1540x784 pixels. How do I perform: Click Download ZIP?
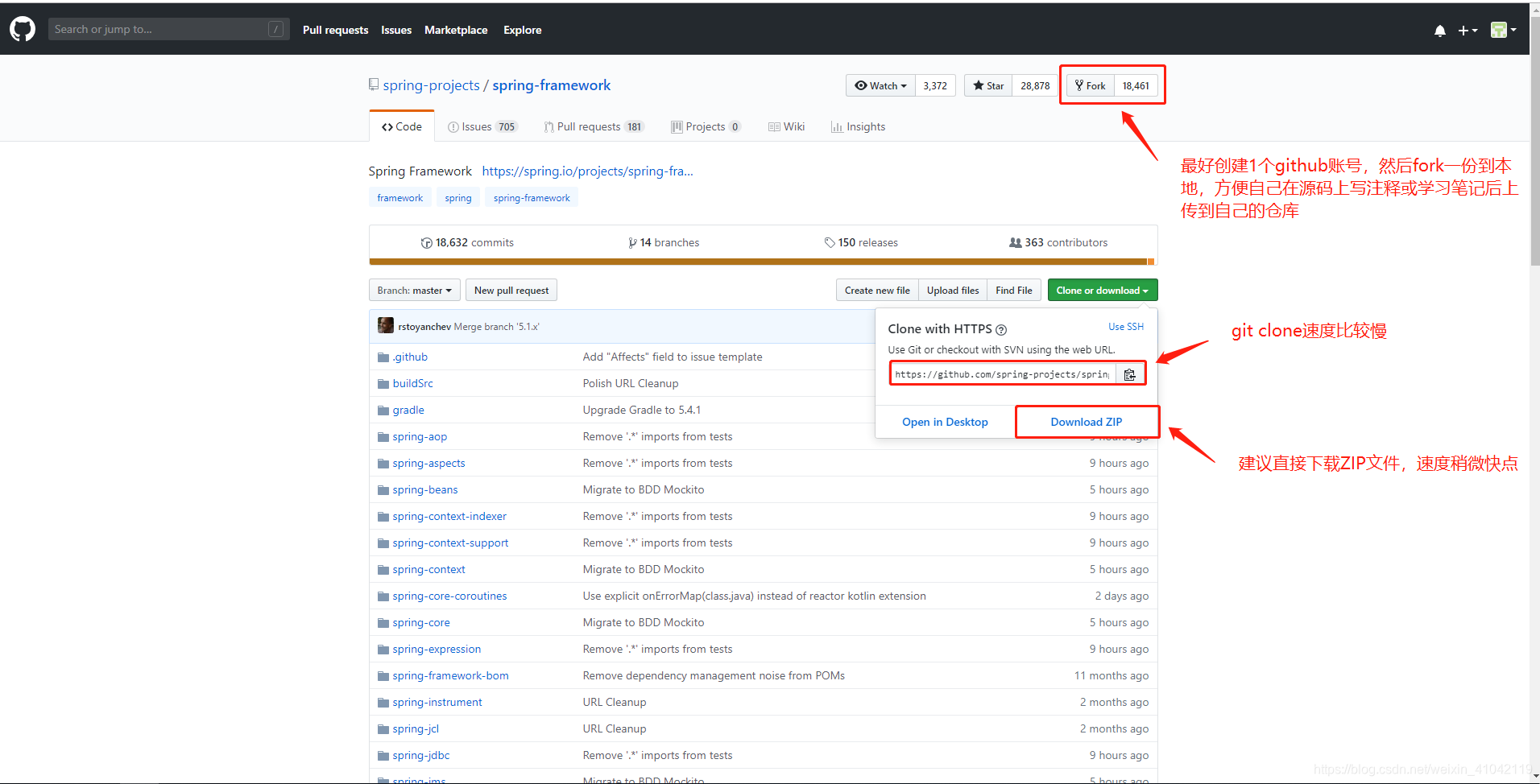tap(1087, 422)
